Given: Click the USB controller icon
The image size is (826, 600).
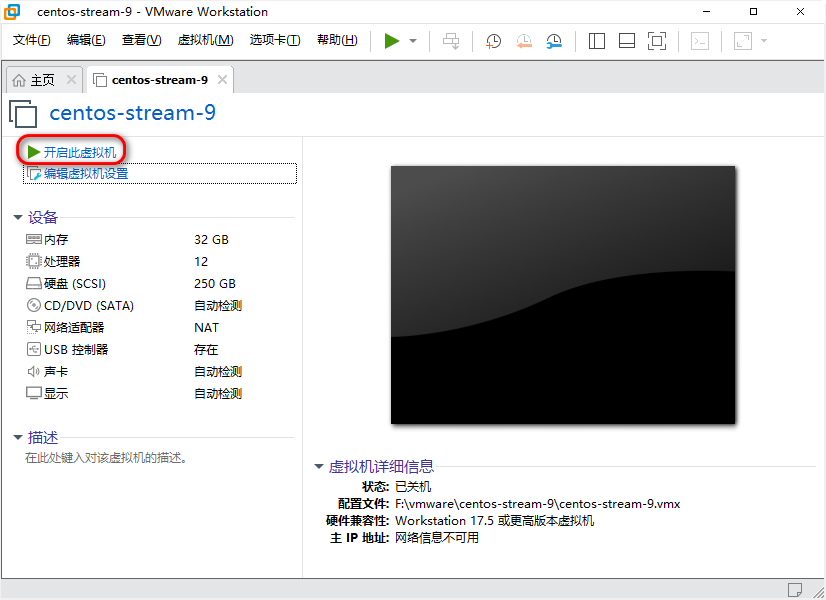Looking at the screenshot, I should [34, 349].
